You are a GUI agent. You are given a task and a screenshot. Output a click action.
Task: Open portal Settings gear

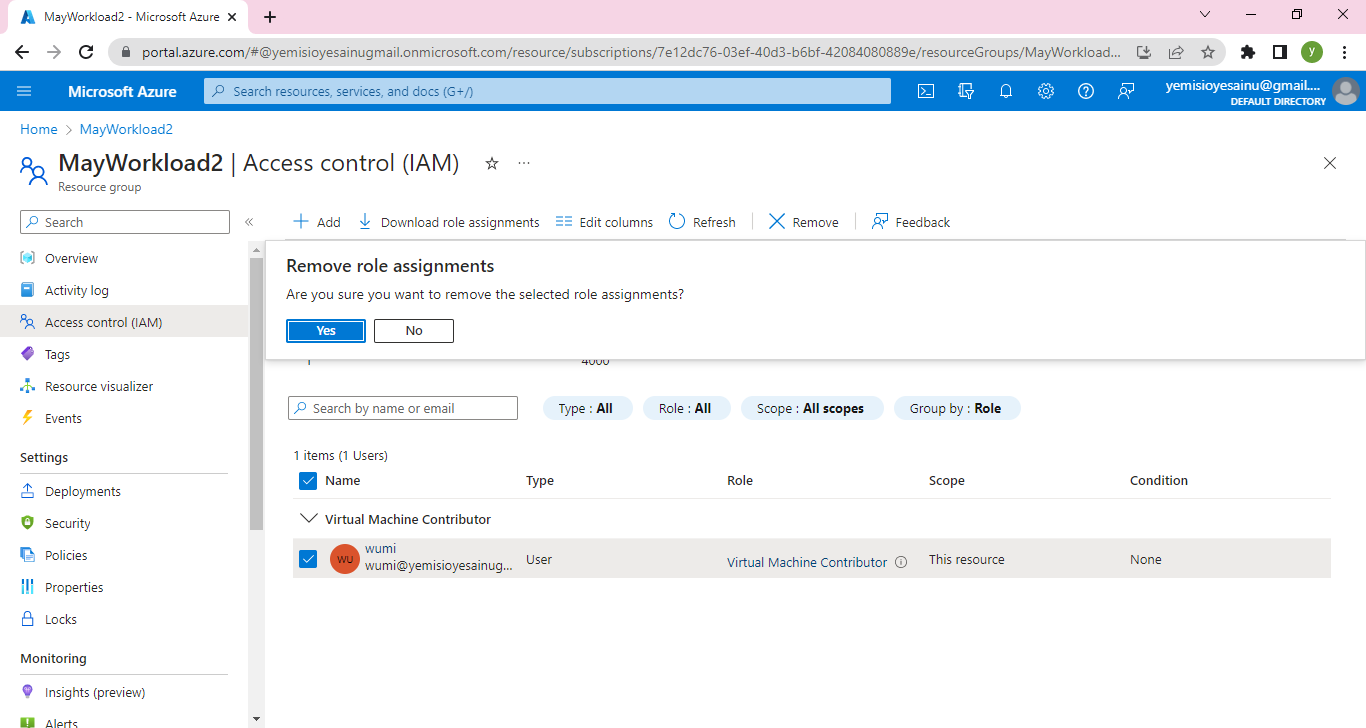1046,91
